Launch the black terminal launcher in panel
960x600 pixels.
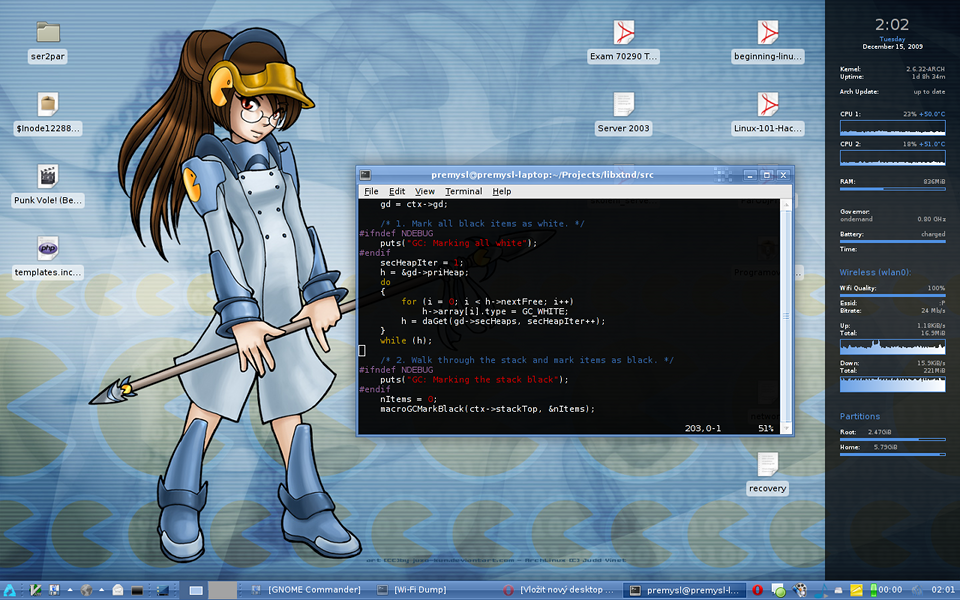[x=137, y=590]
